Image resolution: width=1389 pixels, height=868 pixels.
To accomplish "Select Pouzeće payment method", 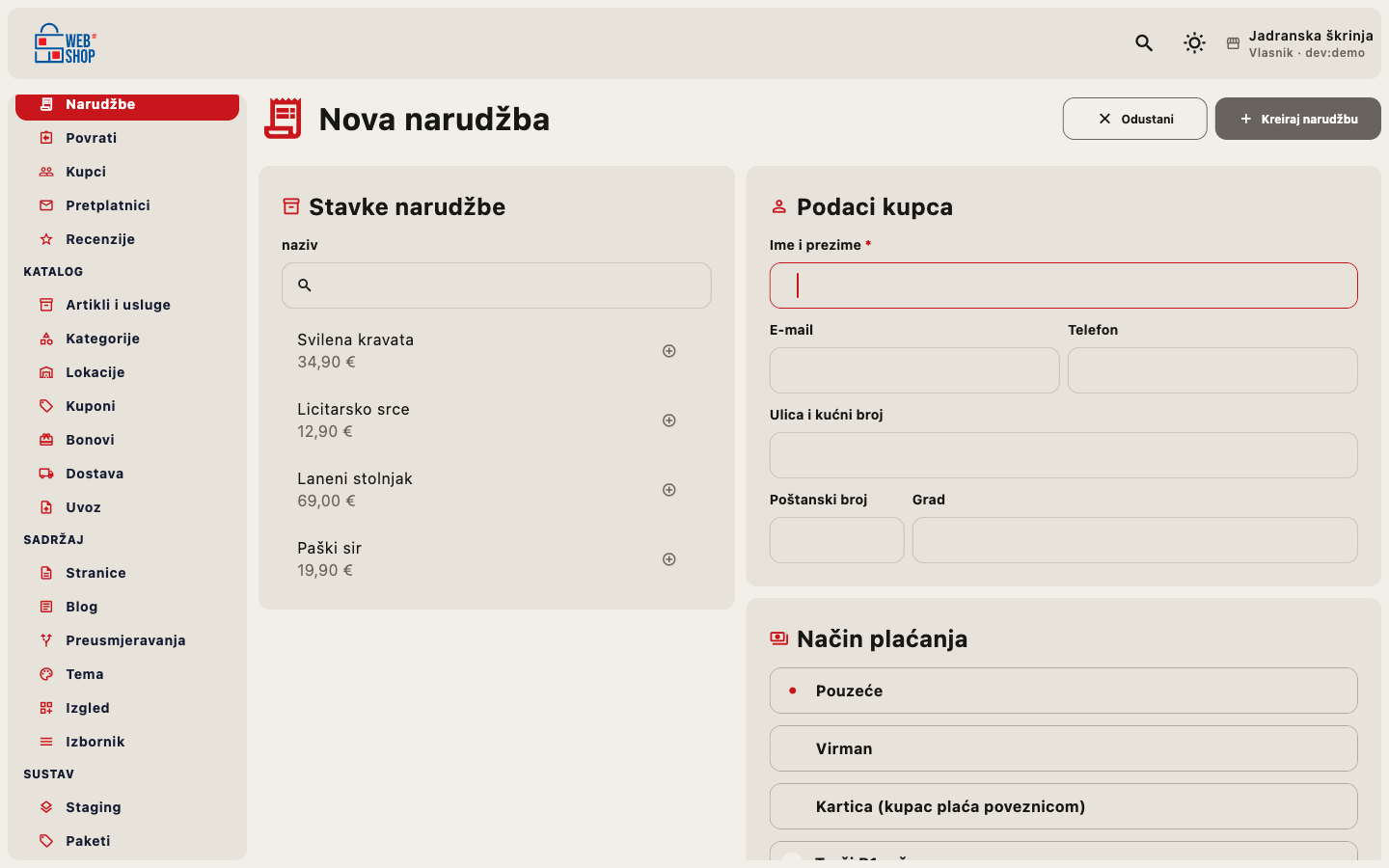I will 1063,691.
